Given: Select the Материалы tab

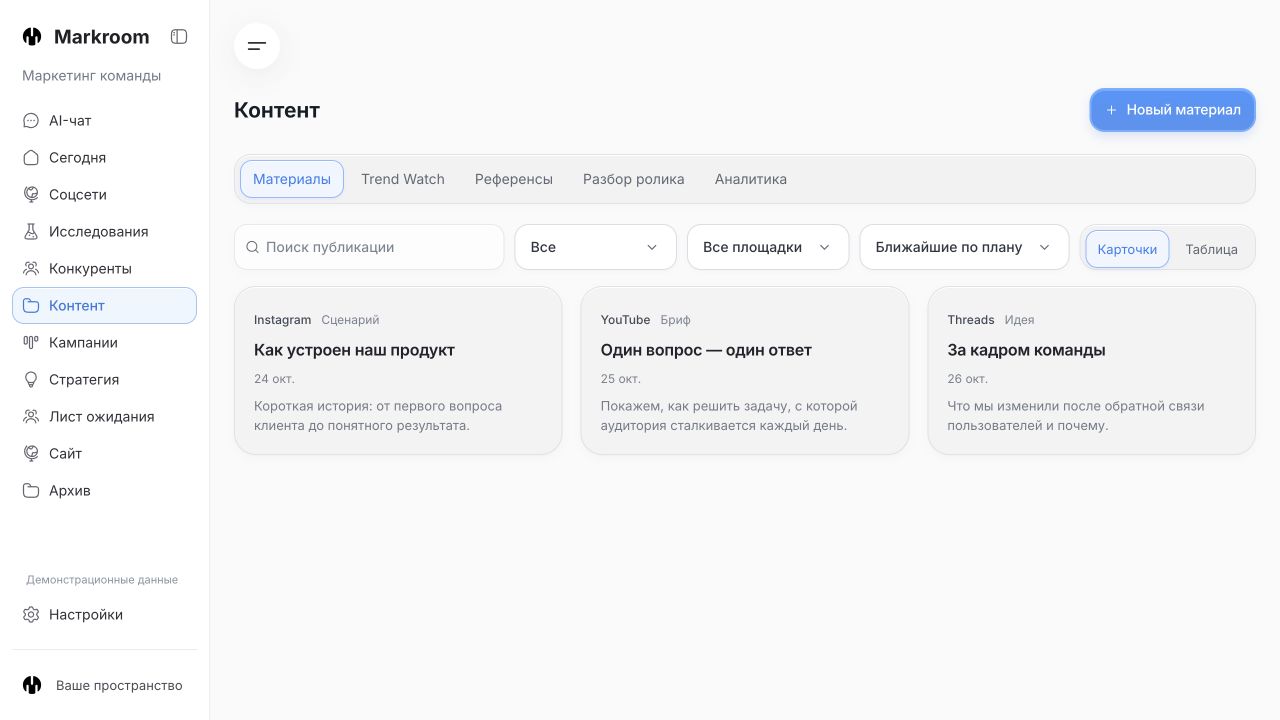Looking at the screenshot, I should click(x=292, y=179).
